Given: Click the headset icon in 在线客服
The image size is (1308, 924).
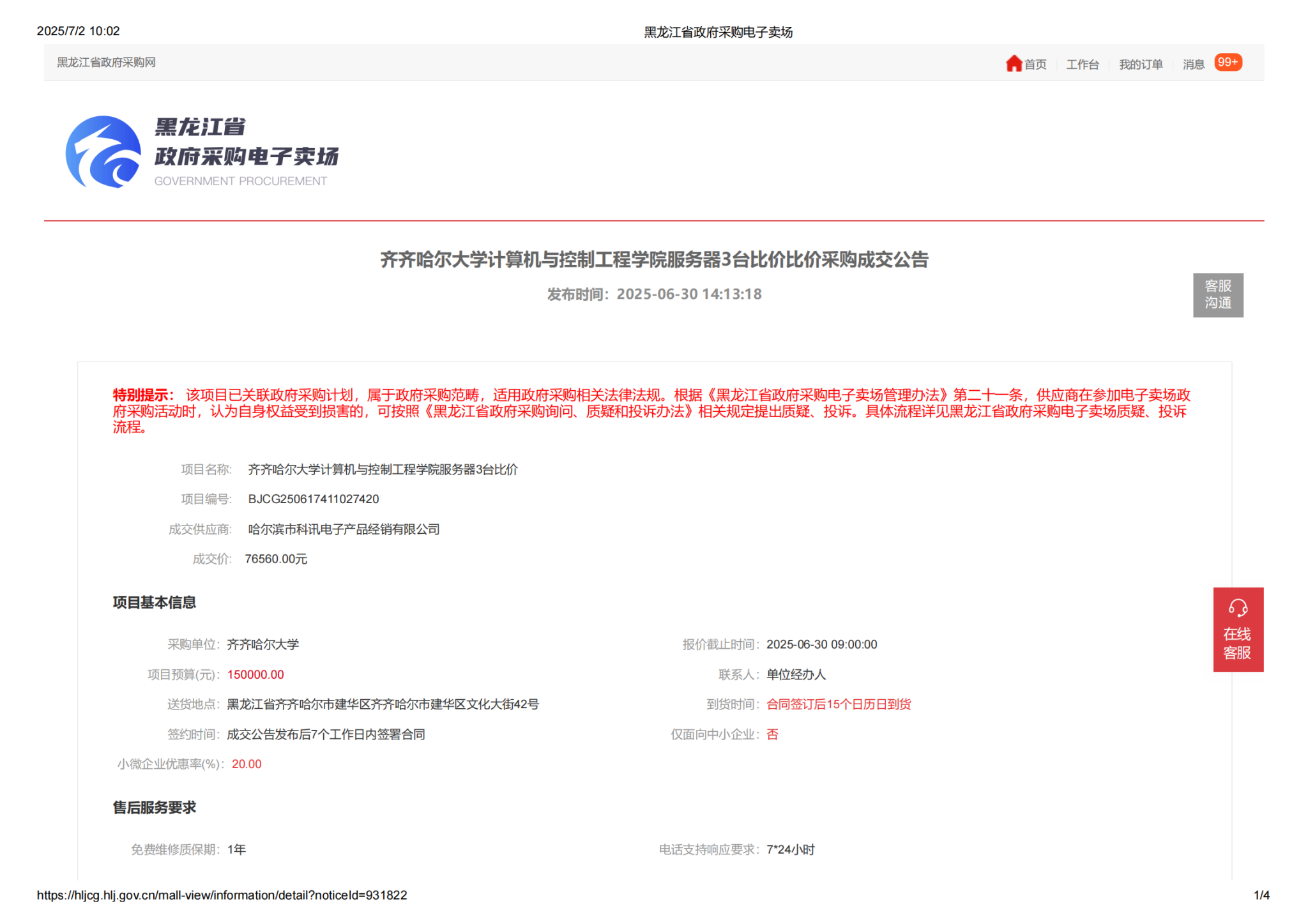Looking at the screenshot, I should [1238, 608].
